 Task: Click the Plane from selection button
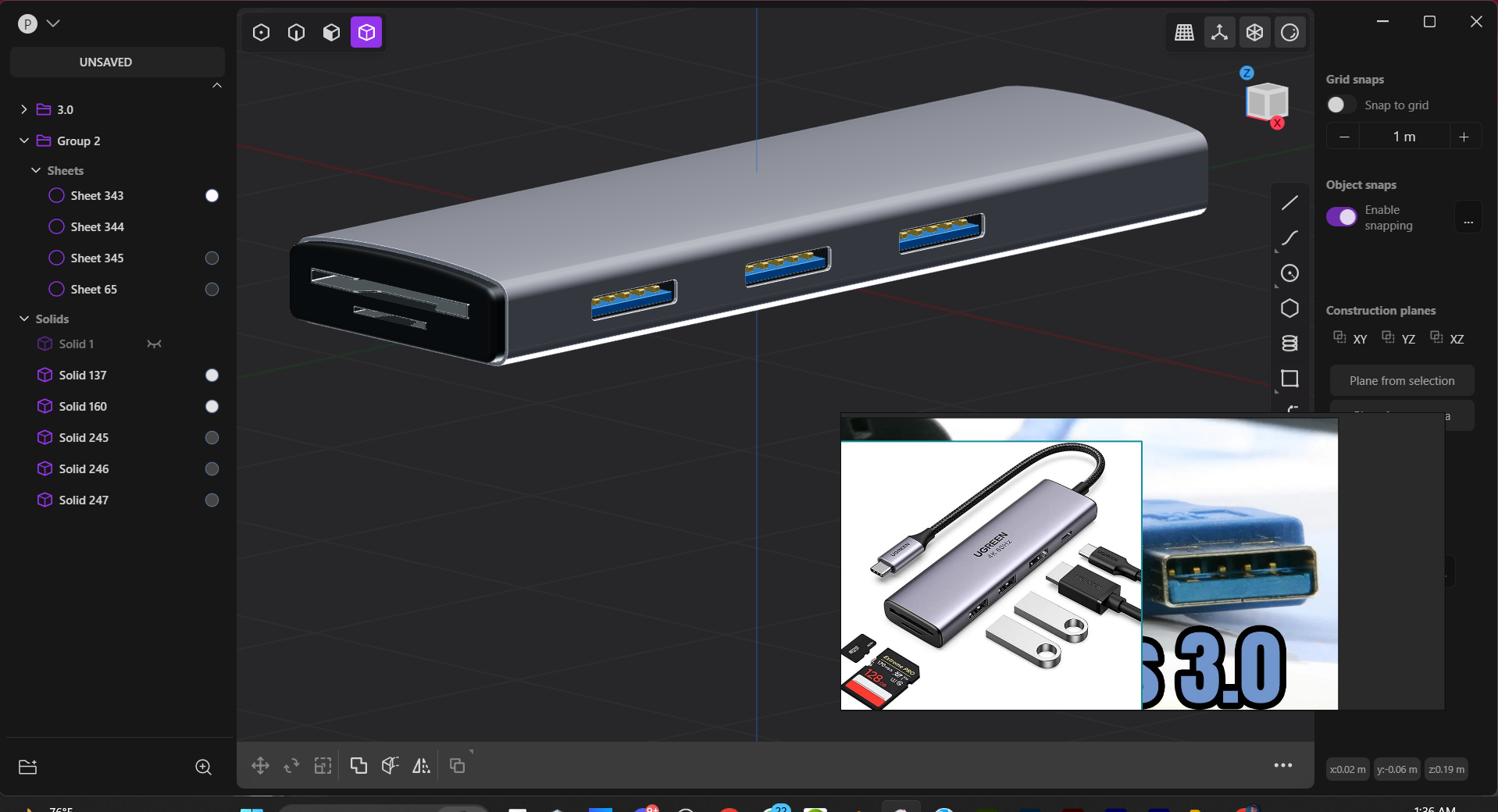click(x=1401, y=380)
